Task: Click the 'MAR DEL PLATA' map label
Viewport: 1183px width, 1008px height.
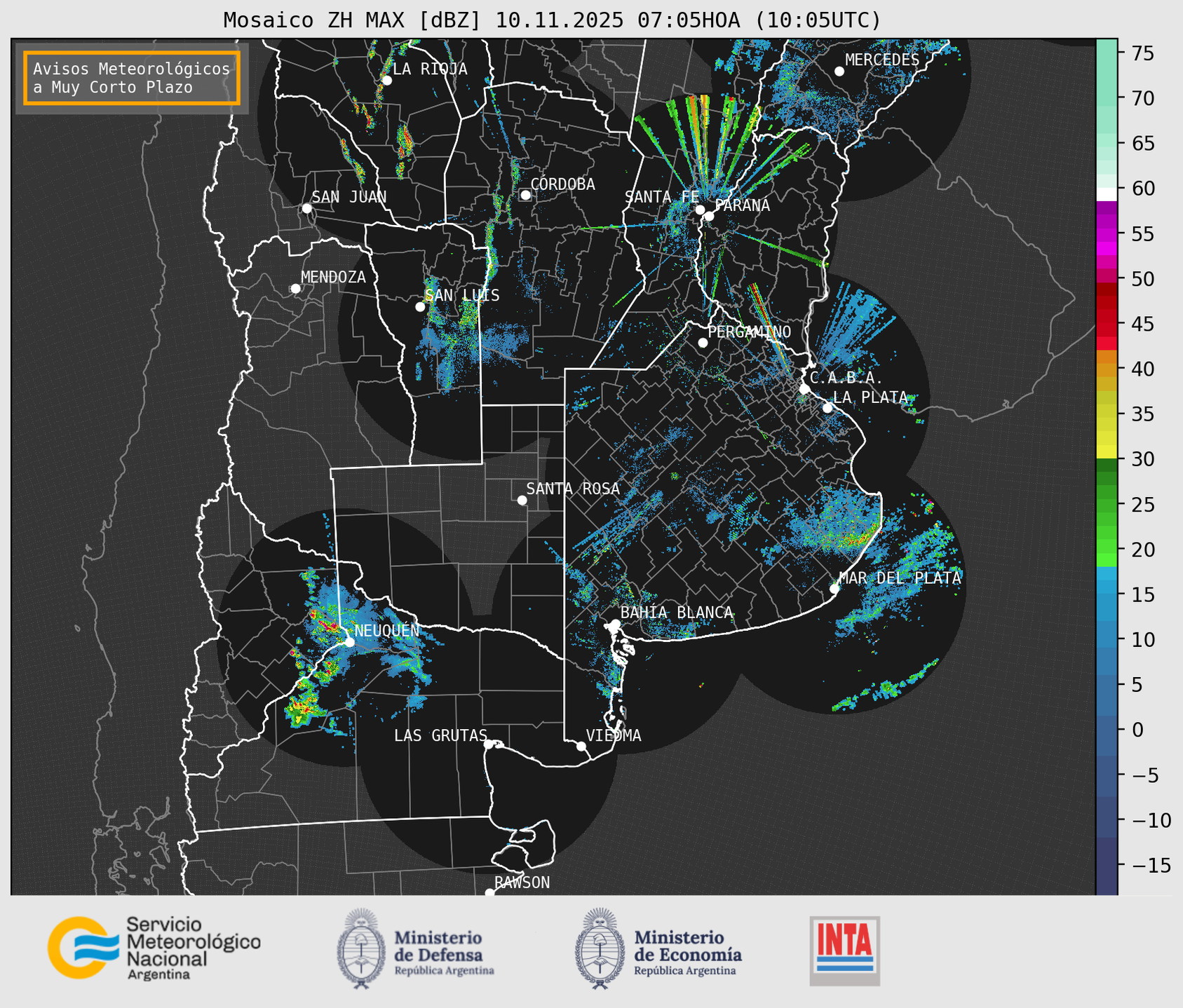Action: pos(900,578)
